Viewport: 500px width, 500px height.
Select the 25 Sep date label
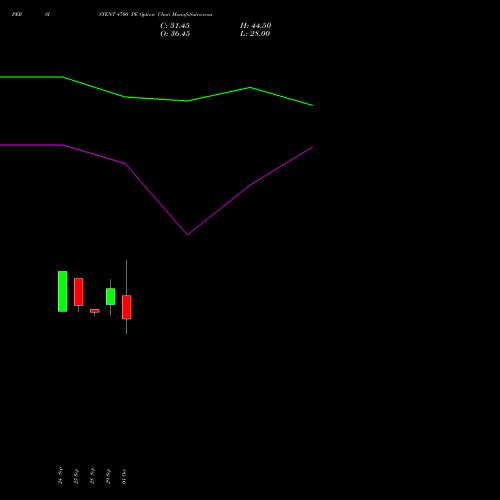(76, 476)
